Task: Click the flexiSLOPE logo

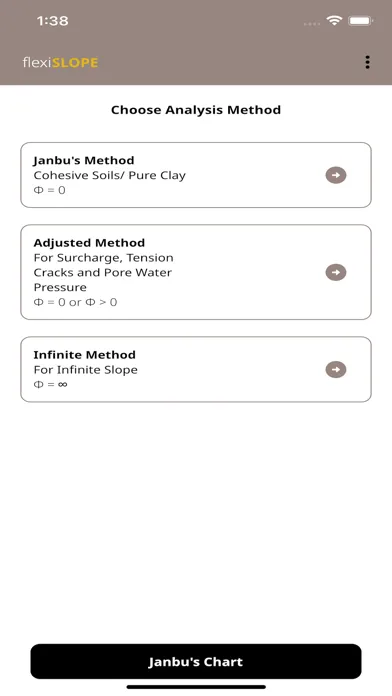Action: [x=60, y=63]
